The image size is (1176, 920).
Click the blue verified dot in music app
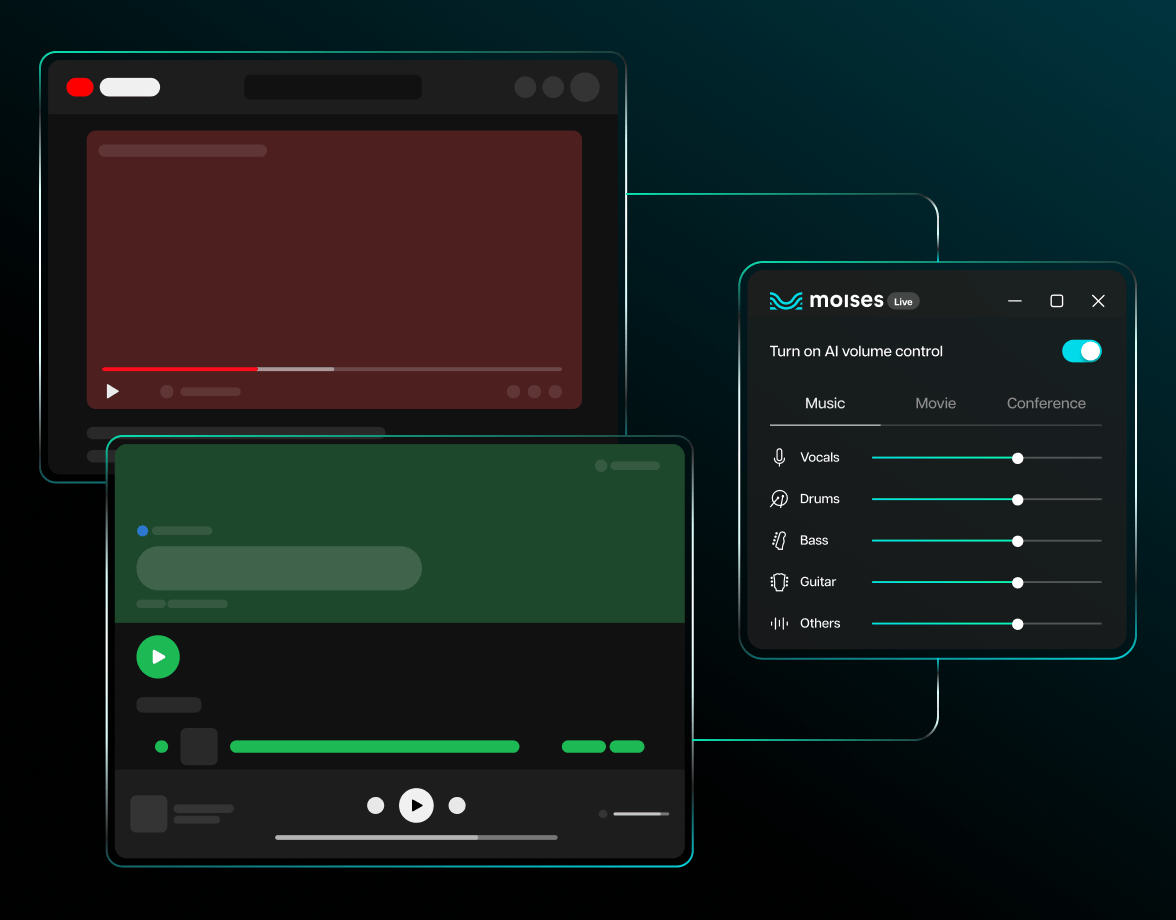coord(142,531)
